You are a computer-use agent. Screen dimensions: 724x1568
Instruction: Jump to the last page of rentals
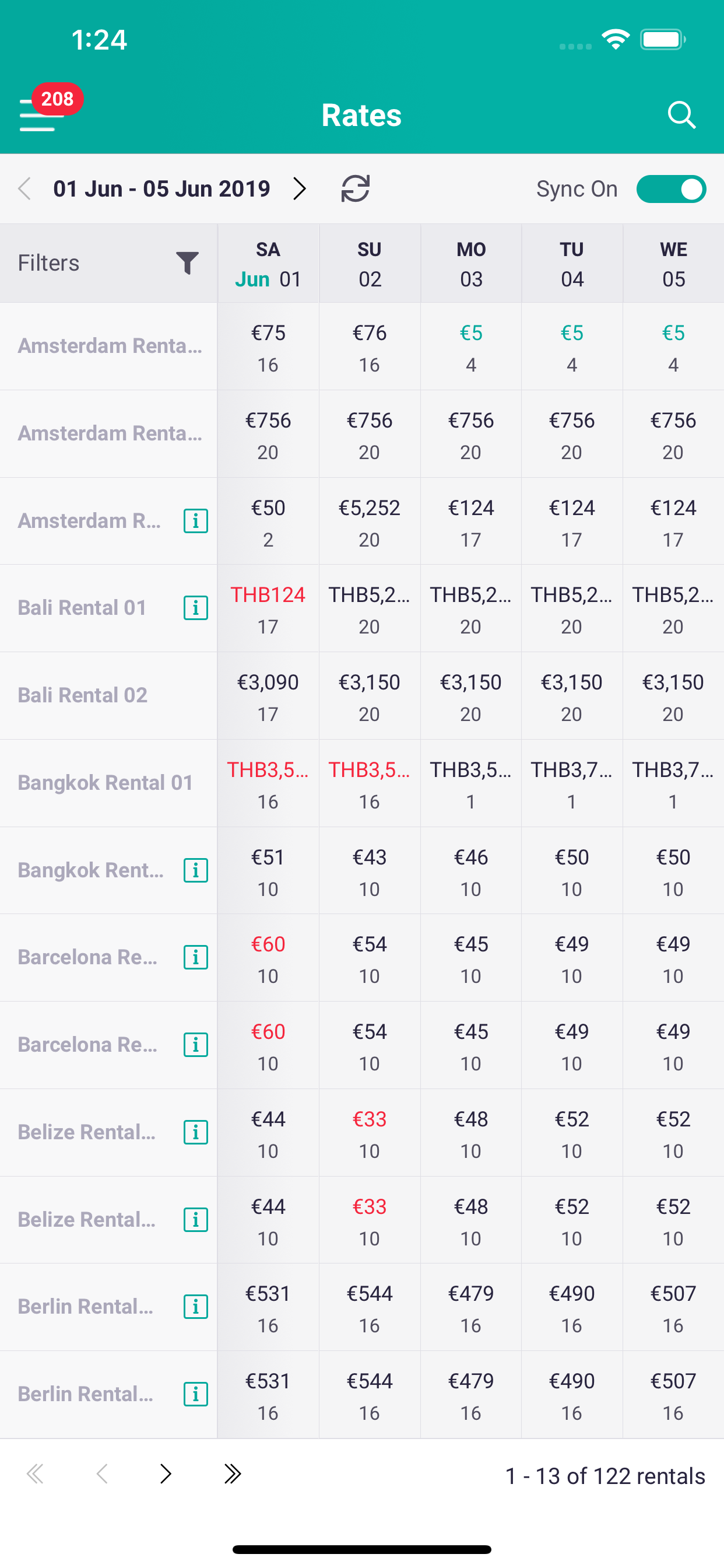(x=233, y=1473)
